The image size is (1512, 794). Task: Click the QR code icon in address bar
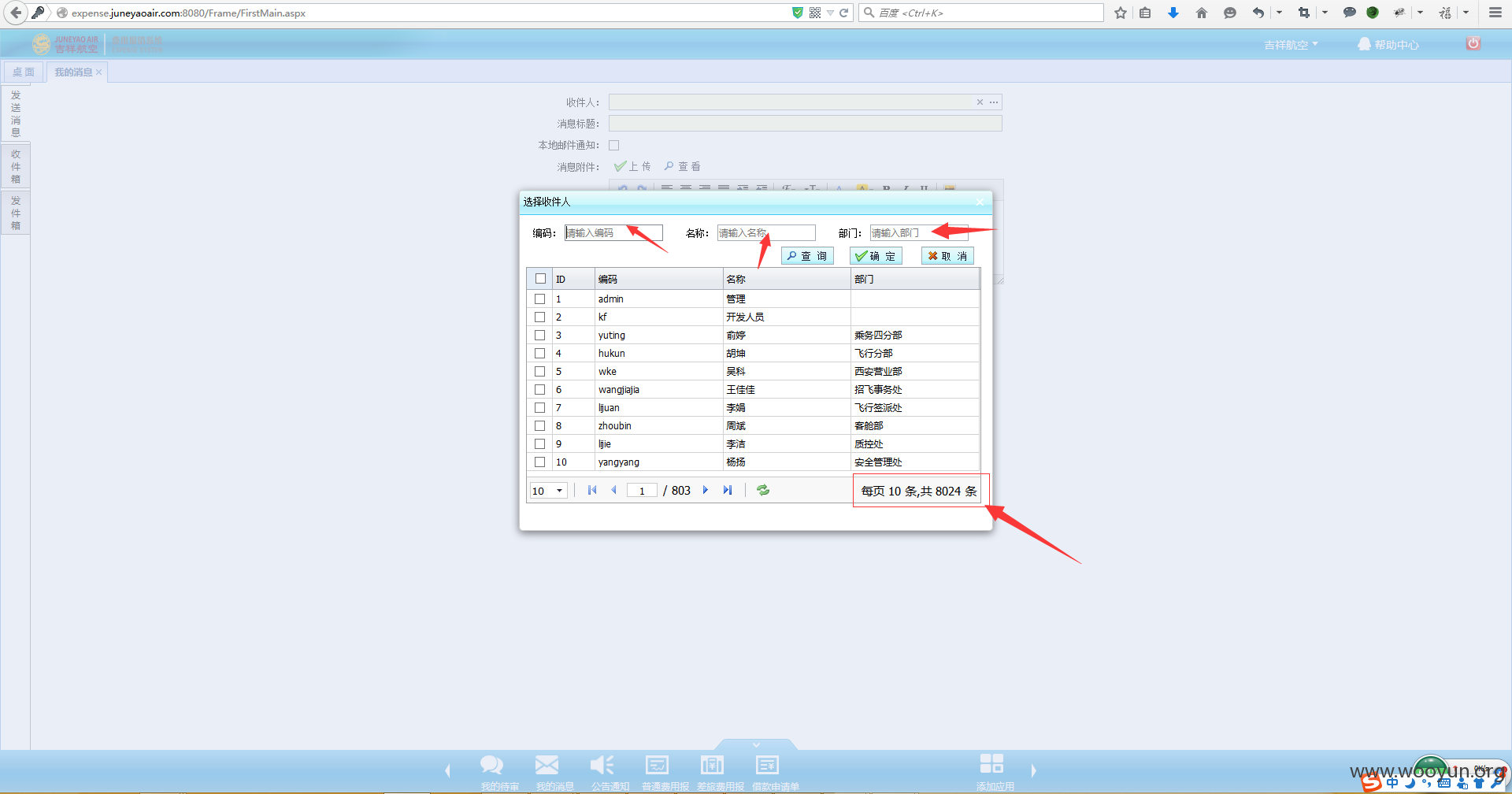point(815,13)
